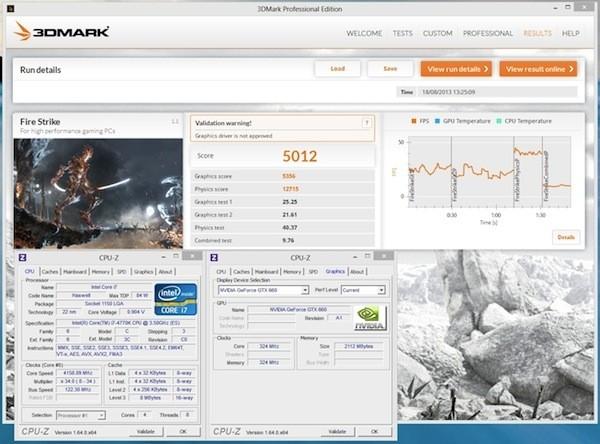Image resolution: width=600 pixels, height=444 pixels.
Task: Click OK in left CPU-Z window
Action: [183, 431]
